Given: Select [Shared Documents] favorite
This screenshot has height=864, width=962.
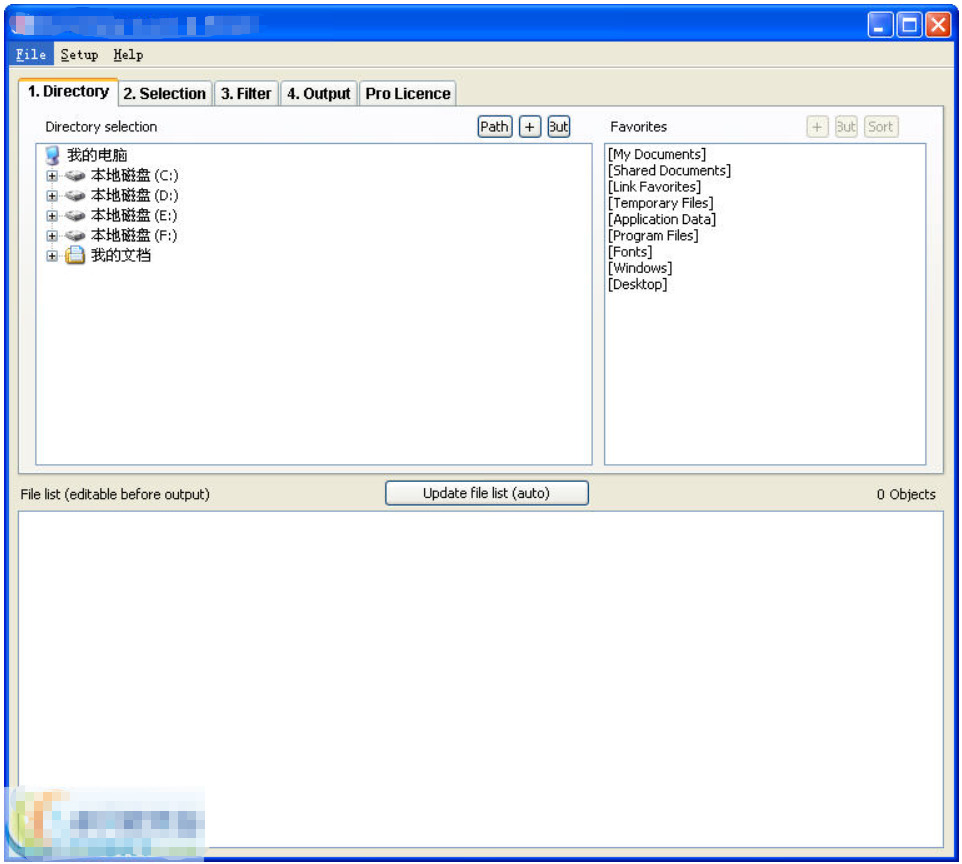Looking at the screenshot, I should 669,171.
